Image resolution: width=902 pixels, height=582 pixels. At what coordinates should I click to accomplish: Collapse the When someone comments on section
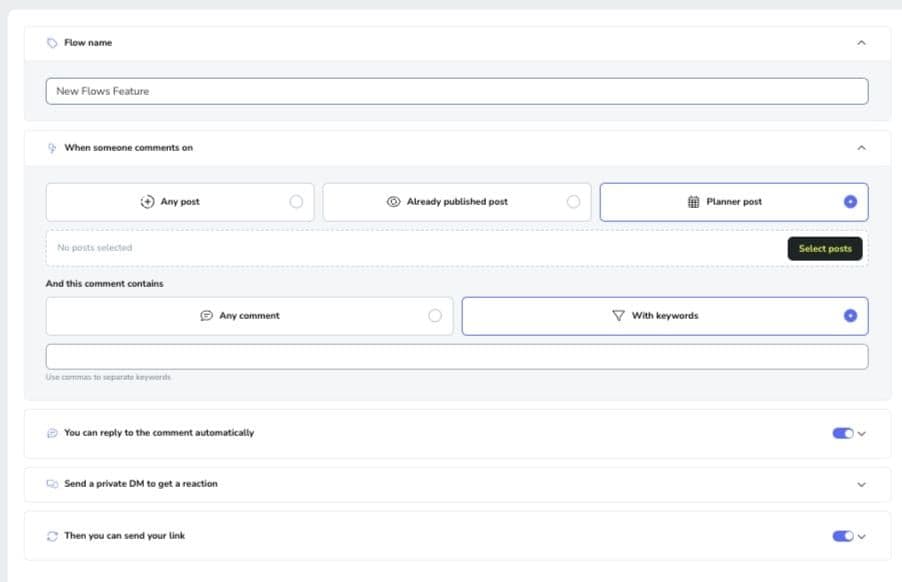[x=861, y=148]
